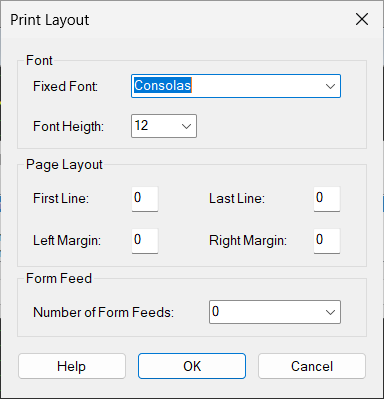Open the Number of Form Feeds dropdown
The width and height of the screenshot is (384, 399).
pyautogui.click(x=275, y=312)
